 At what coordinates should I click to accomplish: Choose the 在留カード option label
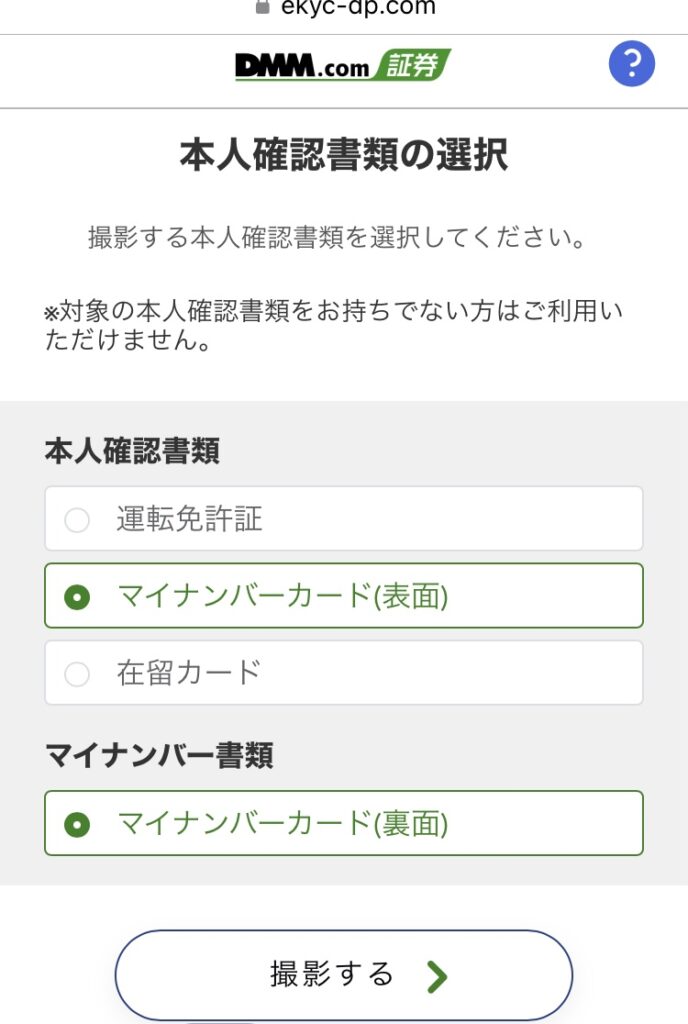coord(189,673)
